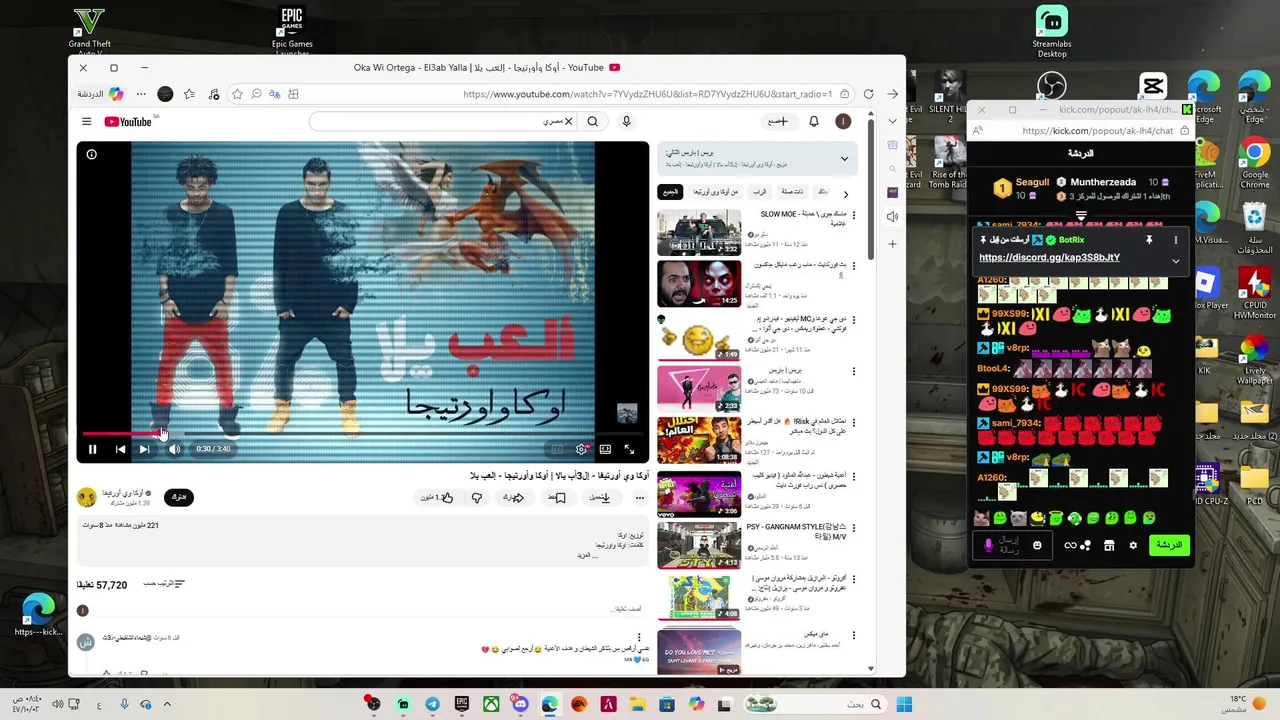Click the YouTube search magnifier button
1280x720 pixels.
coord(593,121)
